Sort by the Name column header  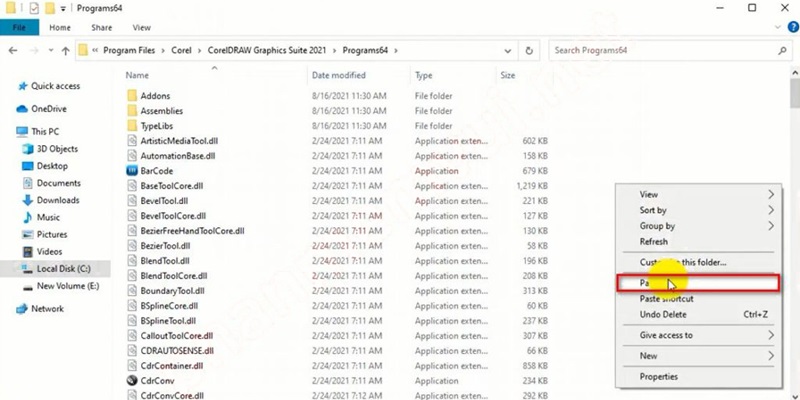point(137,75)
